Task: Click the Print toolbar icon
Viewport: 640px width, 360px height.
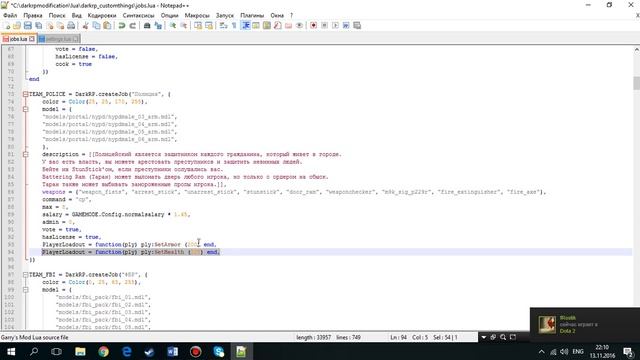Action: click(x=71, y=26)
